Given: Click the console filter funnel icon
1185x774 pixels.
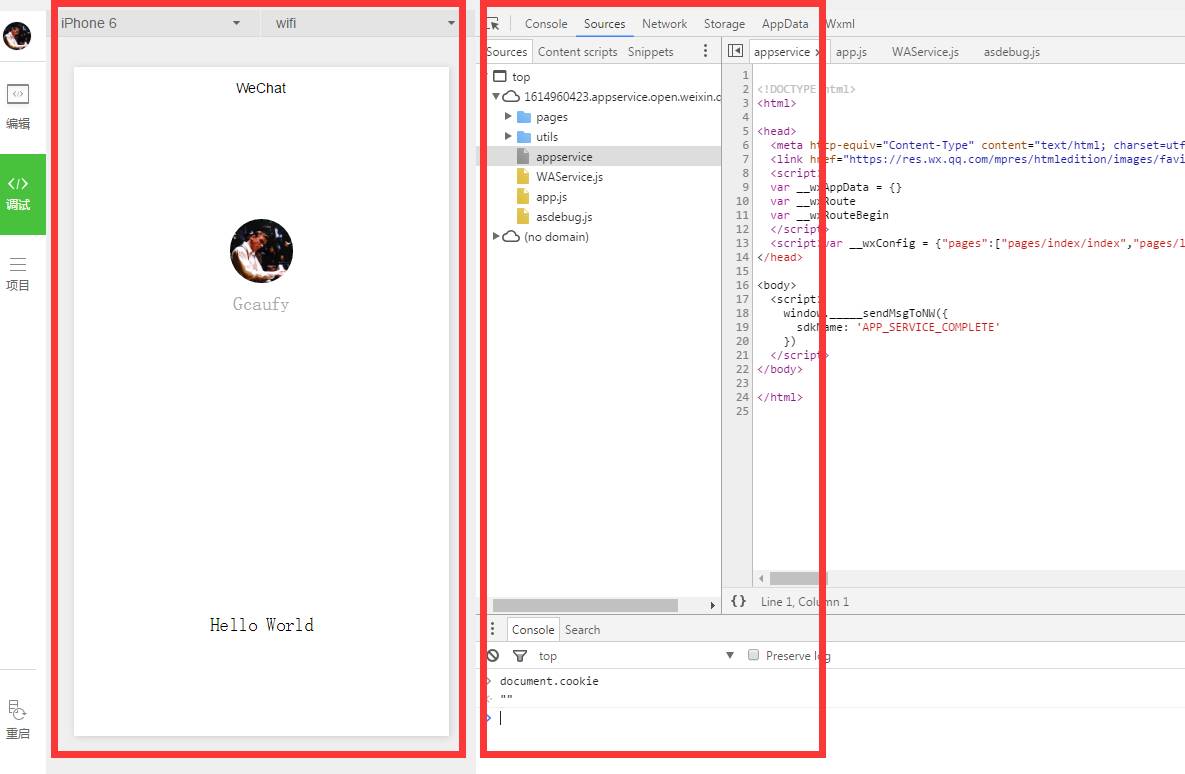Looking at the screenshot, I should point(520,656).
